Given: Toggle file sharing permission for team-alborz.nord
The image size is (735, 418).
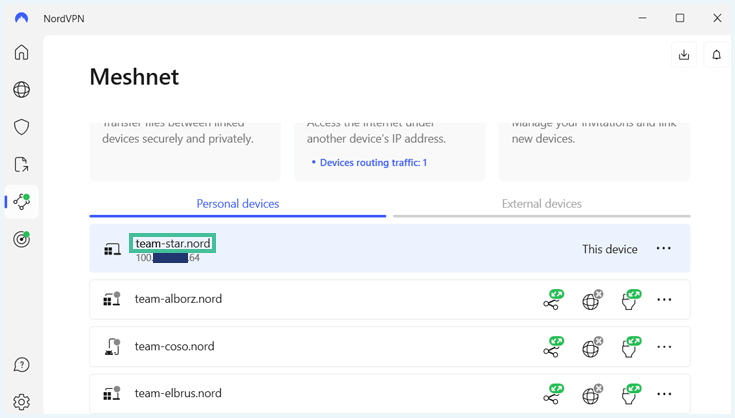Looking at the screenshot, I should pos(553,300).
